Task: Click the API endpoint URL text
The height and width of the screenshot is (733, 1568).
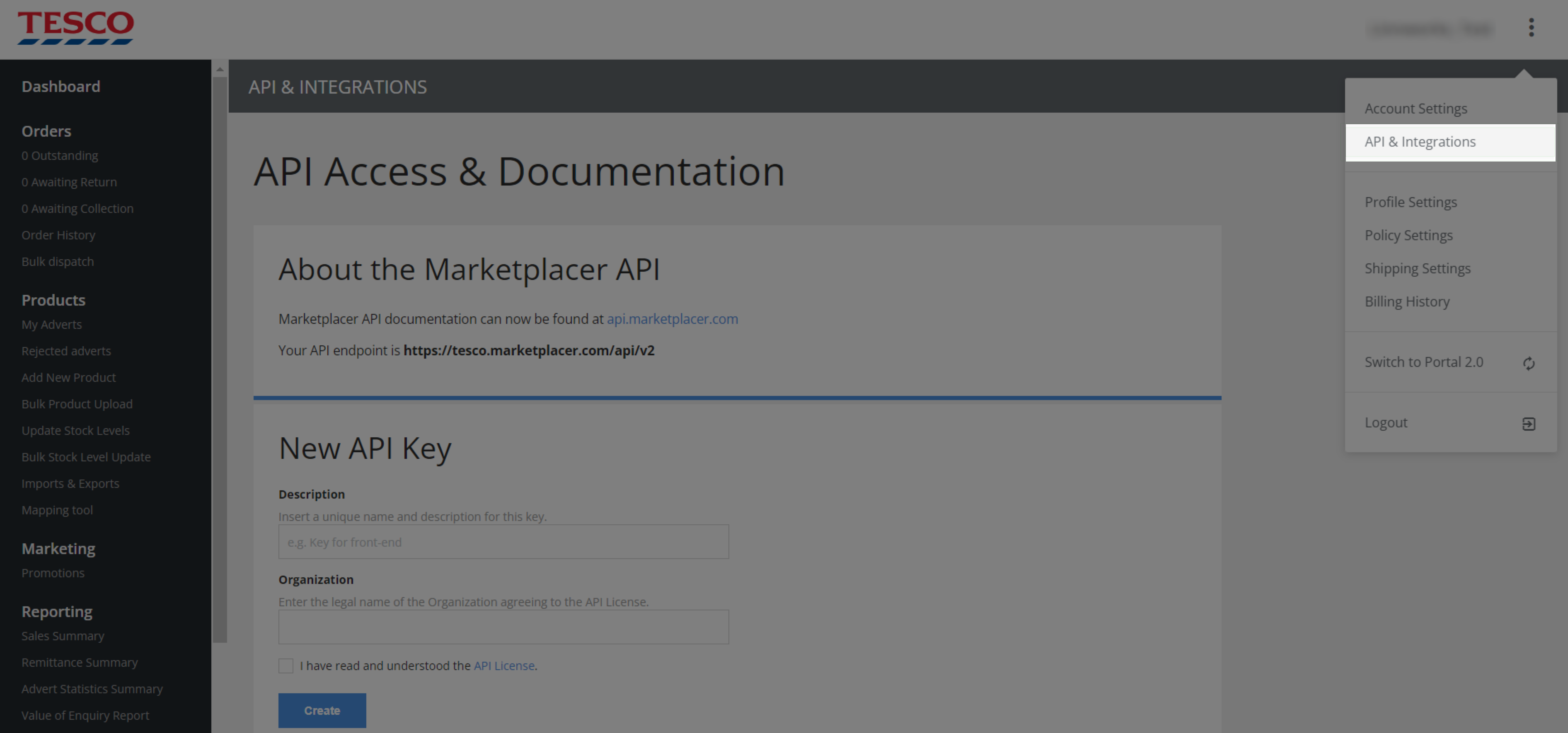Action: click(x=528, y=350)
